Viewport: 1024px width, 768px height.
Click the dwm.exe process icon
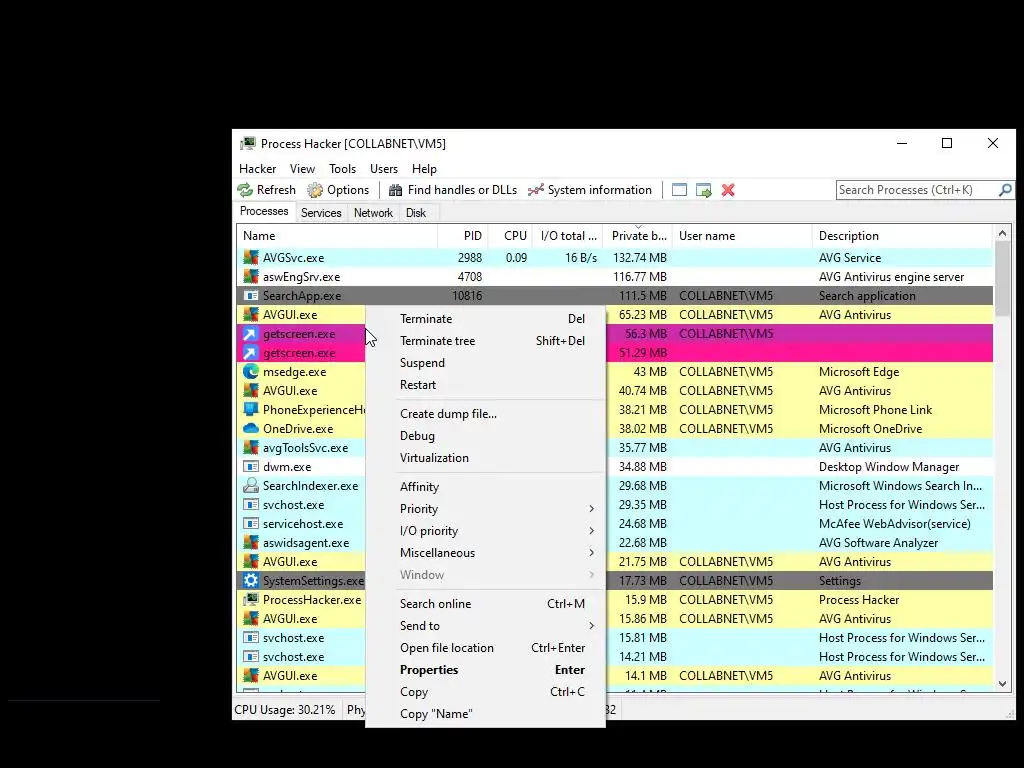[x=251, y=466]
